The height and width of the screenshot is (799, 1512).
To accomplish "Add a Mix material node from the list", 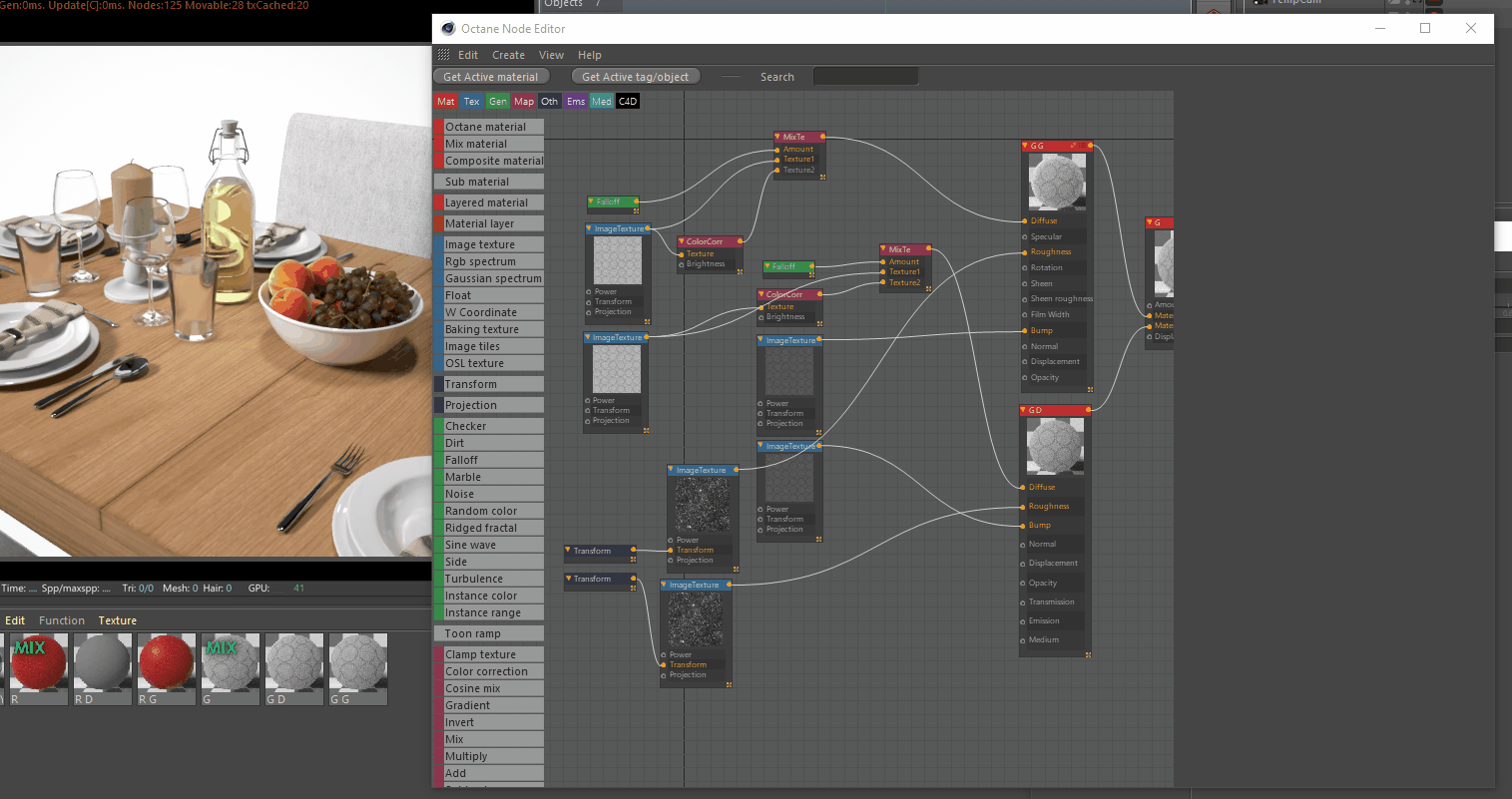I will click(489, 144).
